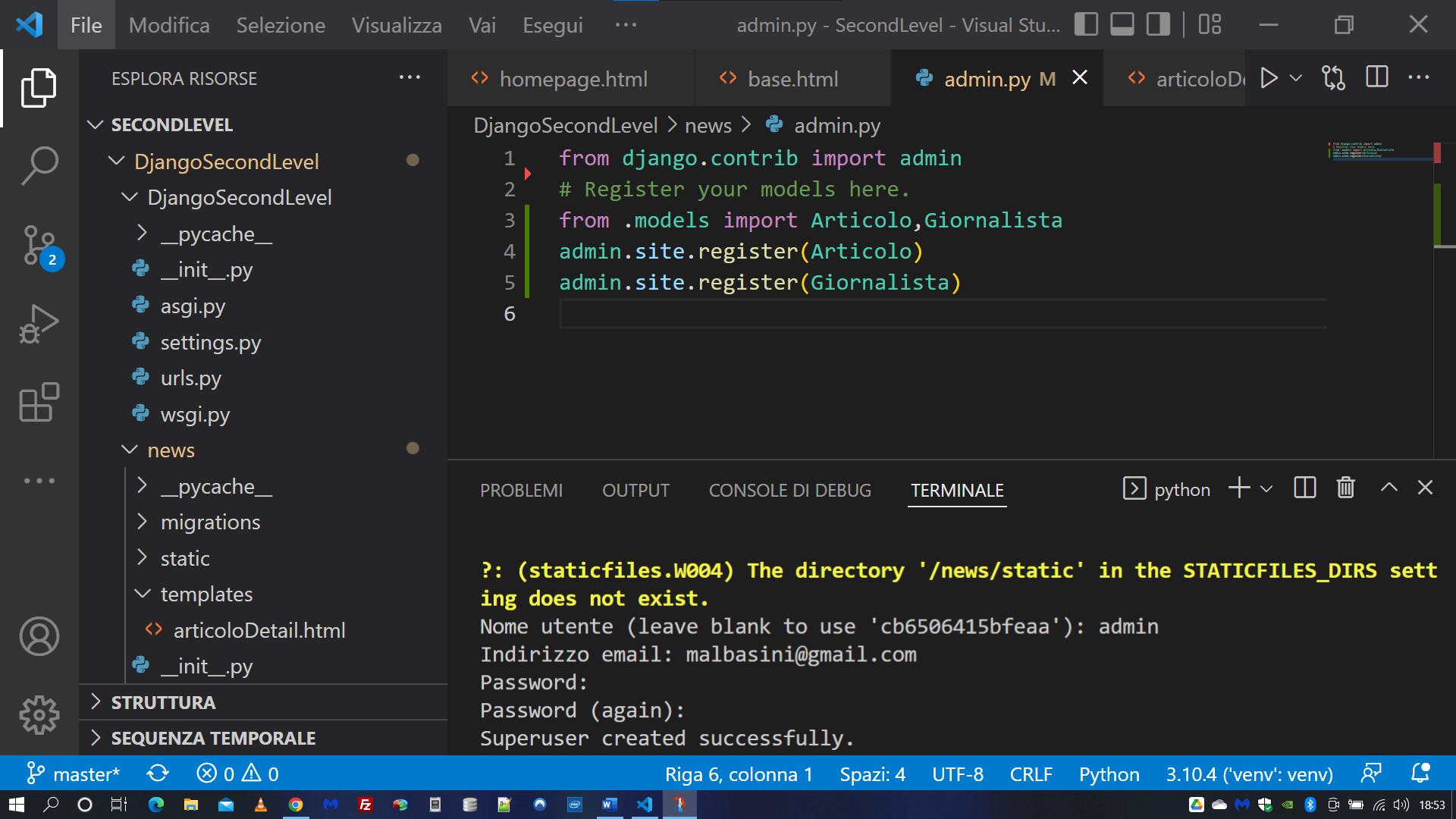1456x819 pixels.
Task: Toggle the primary side bar layout button
Action: click(x=1086, y=24)
